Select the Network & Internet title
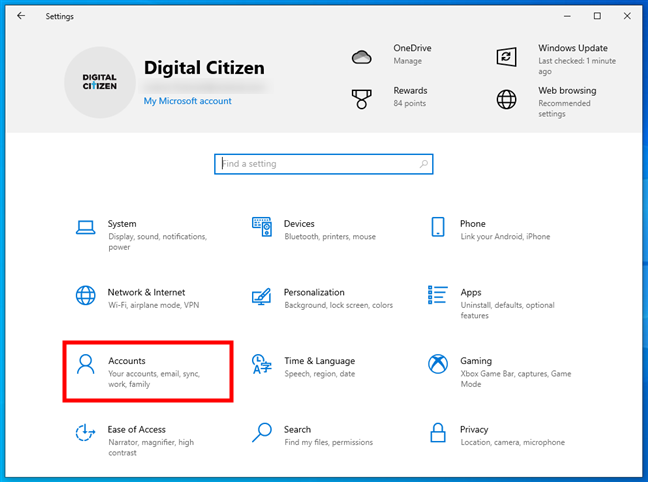Viewport: 648px width, 482px height. [x=146, y=292]
